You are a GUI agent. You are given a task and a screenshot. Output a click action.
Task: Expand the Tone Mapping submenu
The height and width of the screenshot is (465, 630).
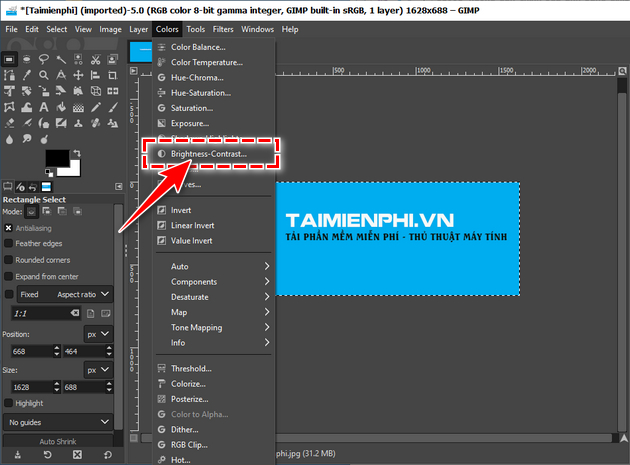point(214,327)
